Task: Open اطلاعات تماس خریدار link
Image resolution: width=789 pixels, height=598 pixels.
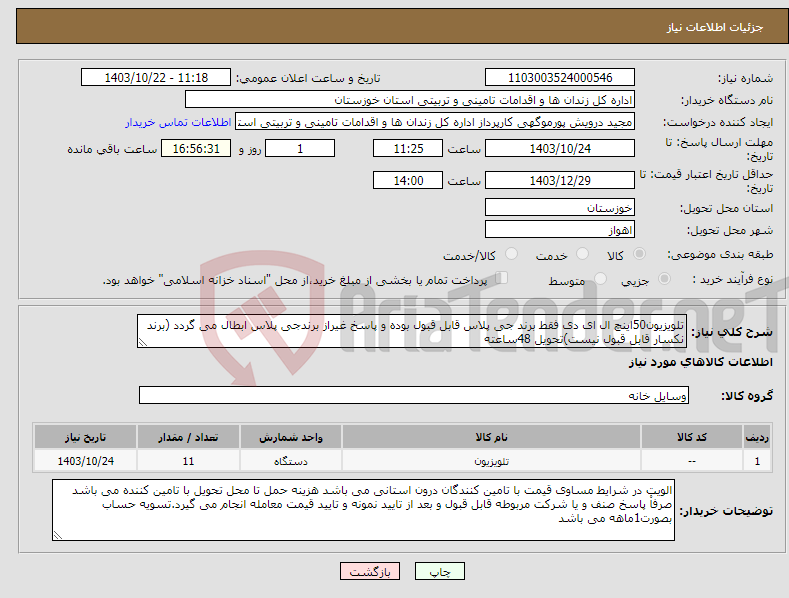Action: click(x=178, y=122)
